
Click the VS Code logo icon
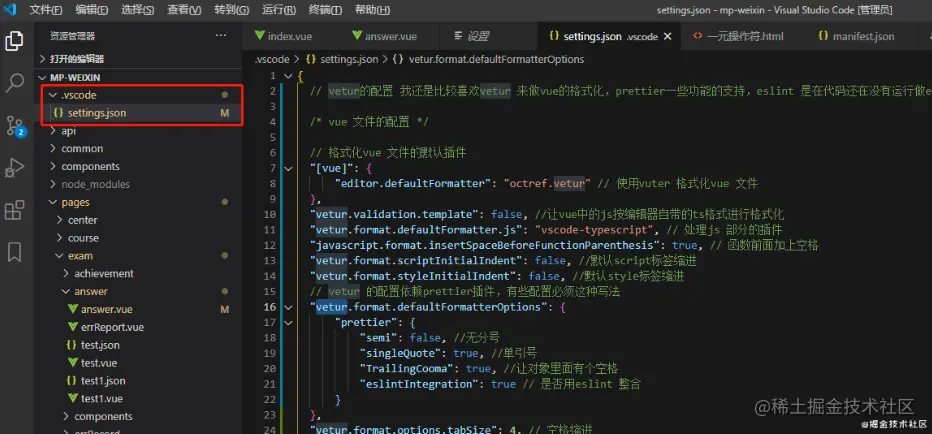(x=10, y=10)
